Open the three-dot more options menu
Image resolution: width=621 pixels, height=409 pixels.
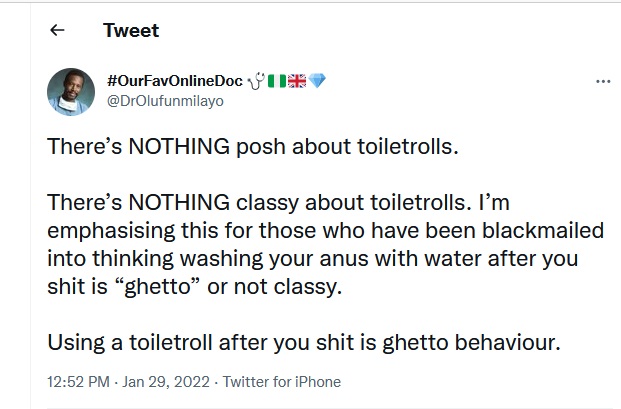[x=603, y=81]
